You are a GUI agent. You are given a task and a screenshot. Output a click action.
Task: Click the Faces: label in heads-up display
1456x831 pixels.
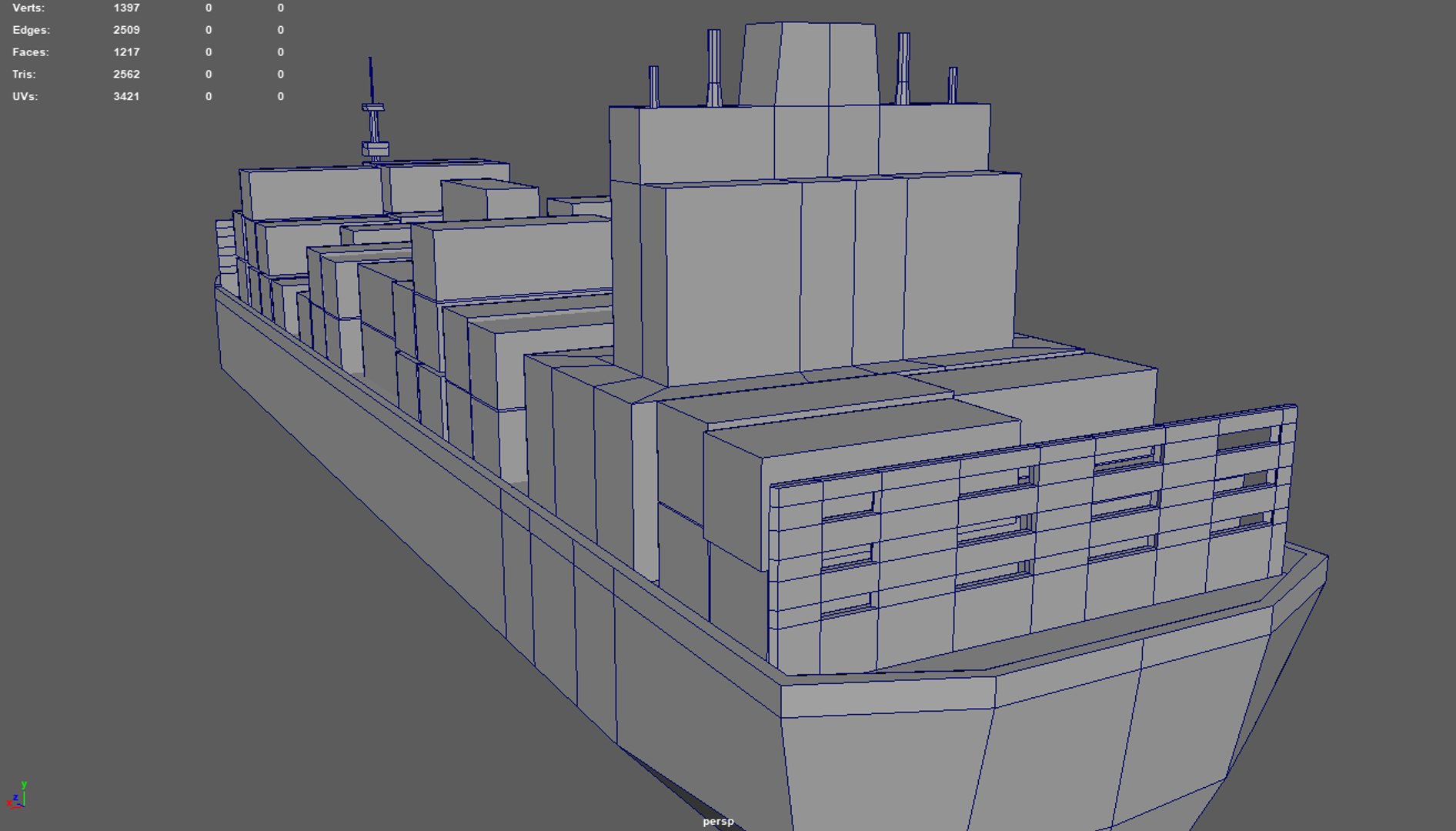coord(31,52)
